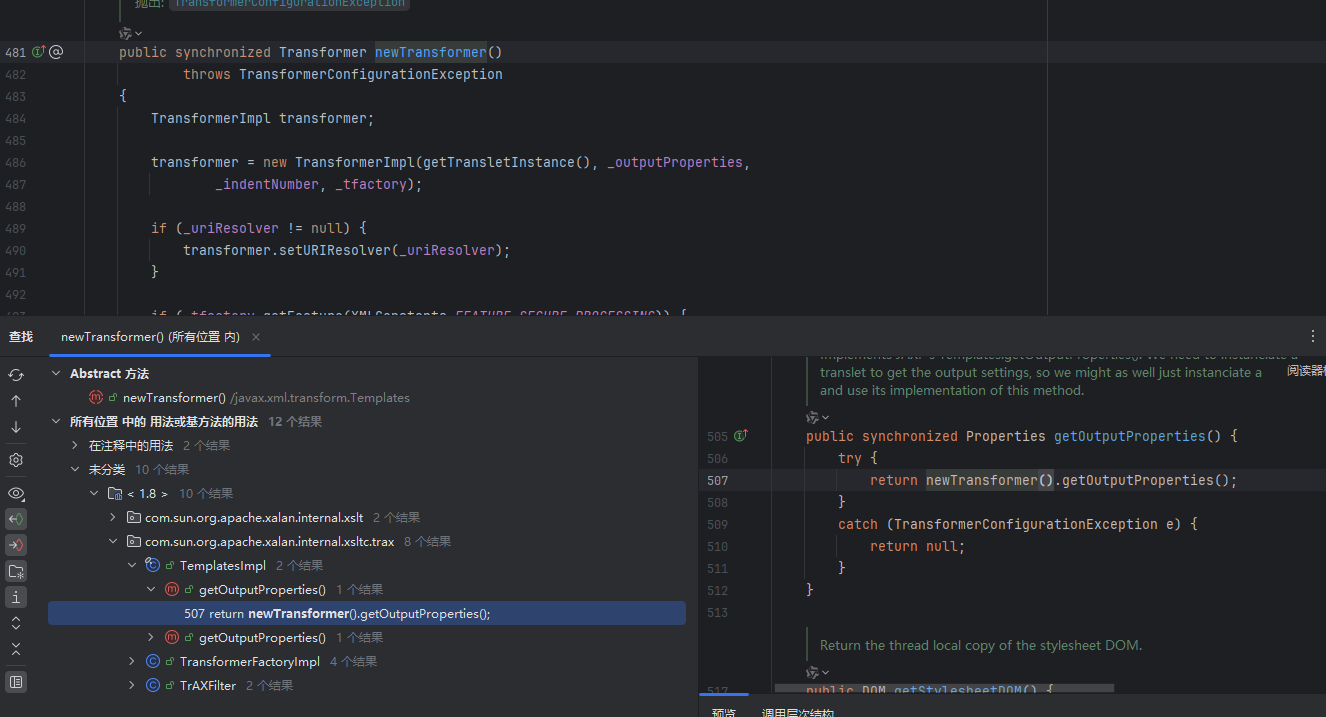Select the newTransformer() abstract method entry
1326x717 pixels.
tap(174, 398)
